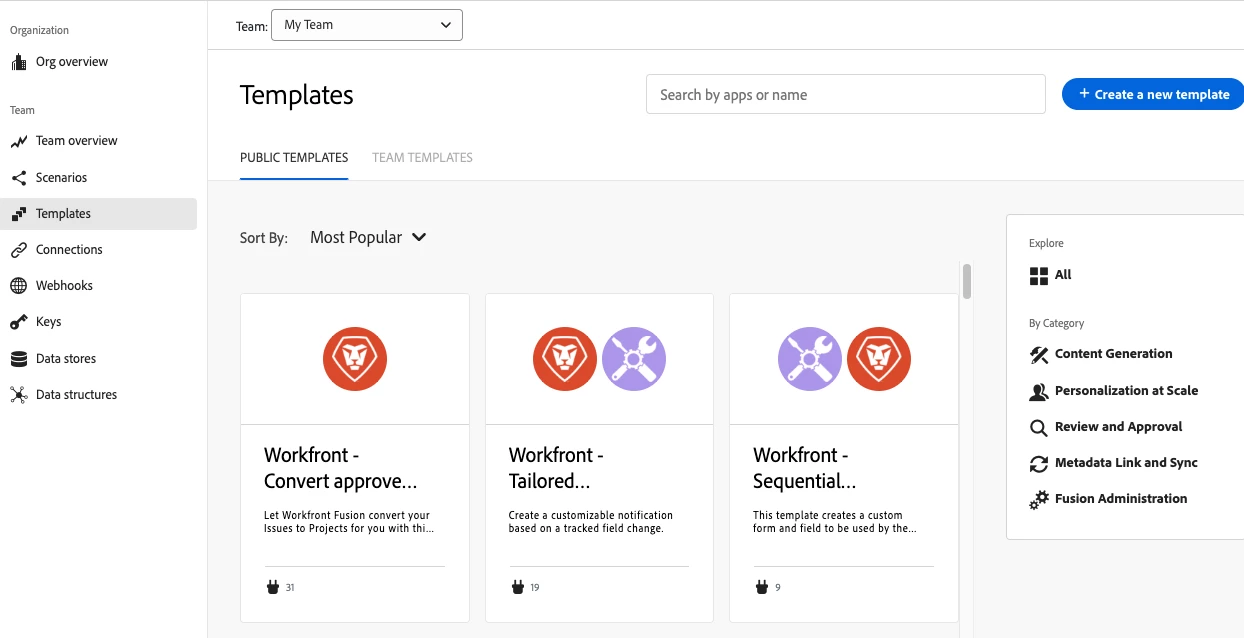Filter by Metadata Link and Sync
Image resolution: width=1244 pixels, height=638 pixels.
pyautogui.click(x=1126, y=463)
